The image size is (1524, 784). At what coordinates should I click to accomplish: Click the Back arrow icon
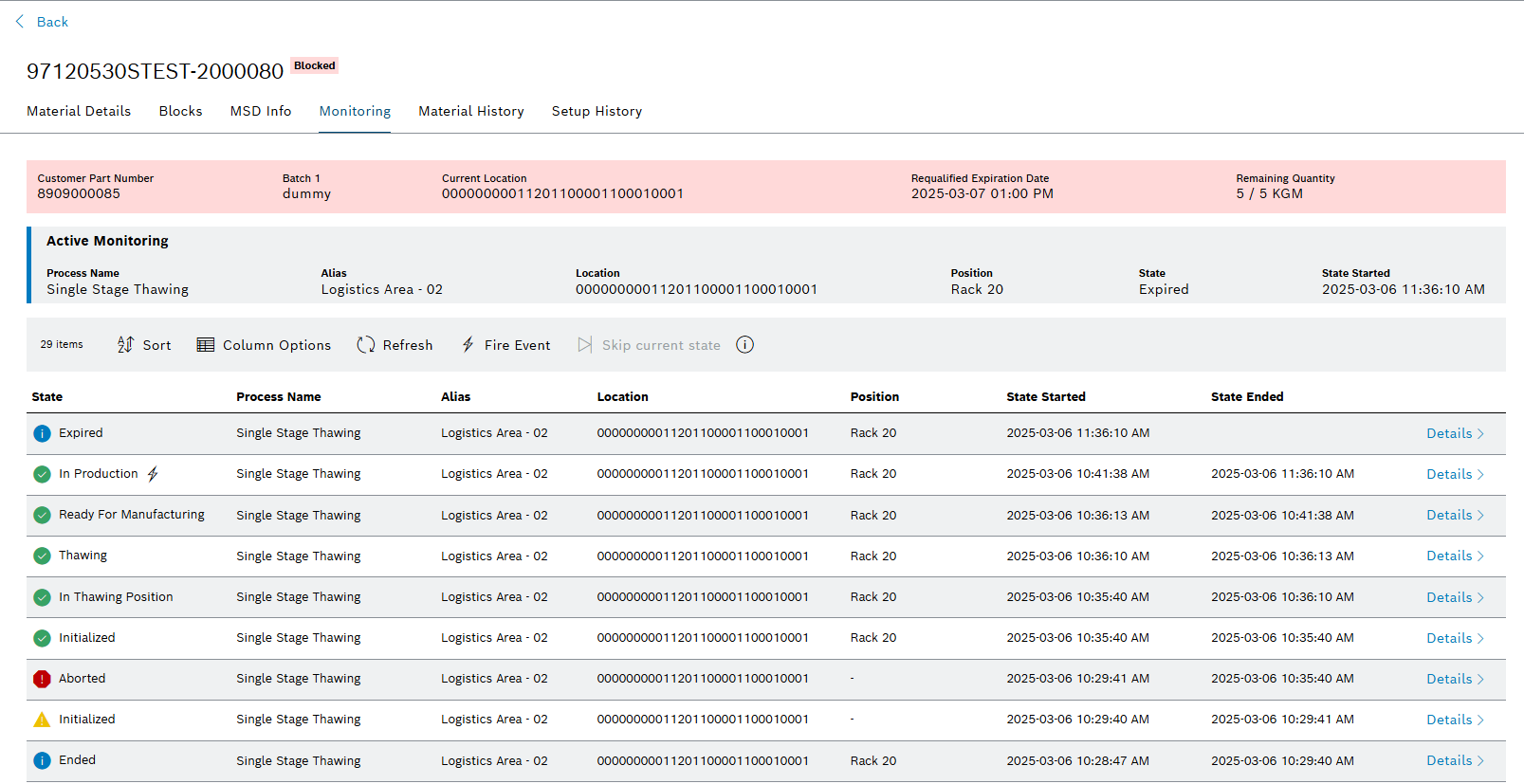point(20,21)
